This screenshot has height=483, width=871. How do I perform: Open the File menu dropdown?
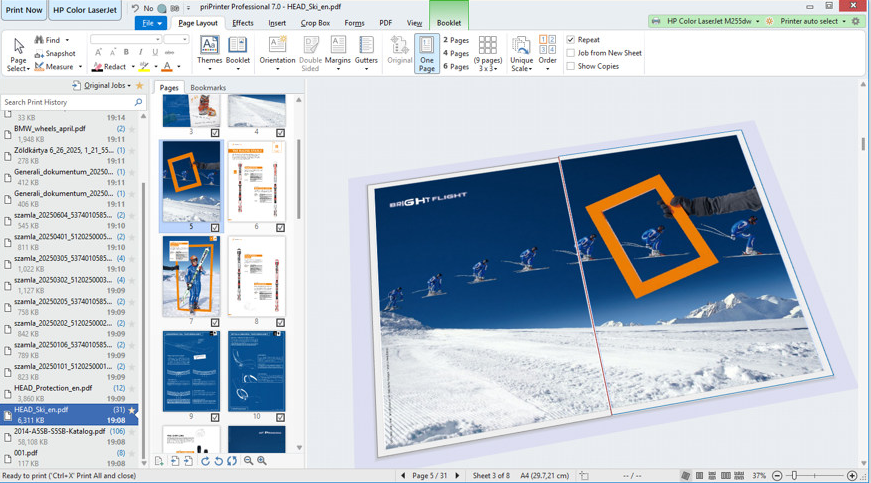pyautogui.click(x=151, y=22)
